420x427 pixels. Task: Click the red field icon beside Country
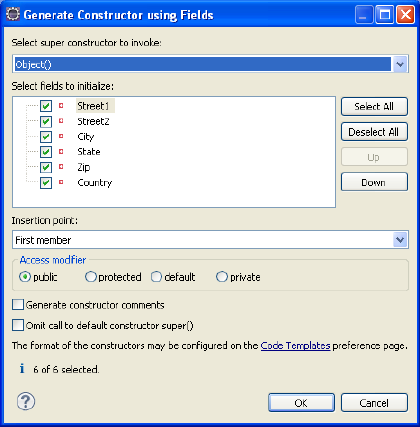[x=61, y=182]
